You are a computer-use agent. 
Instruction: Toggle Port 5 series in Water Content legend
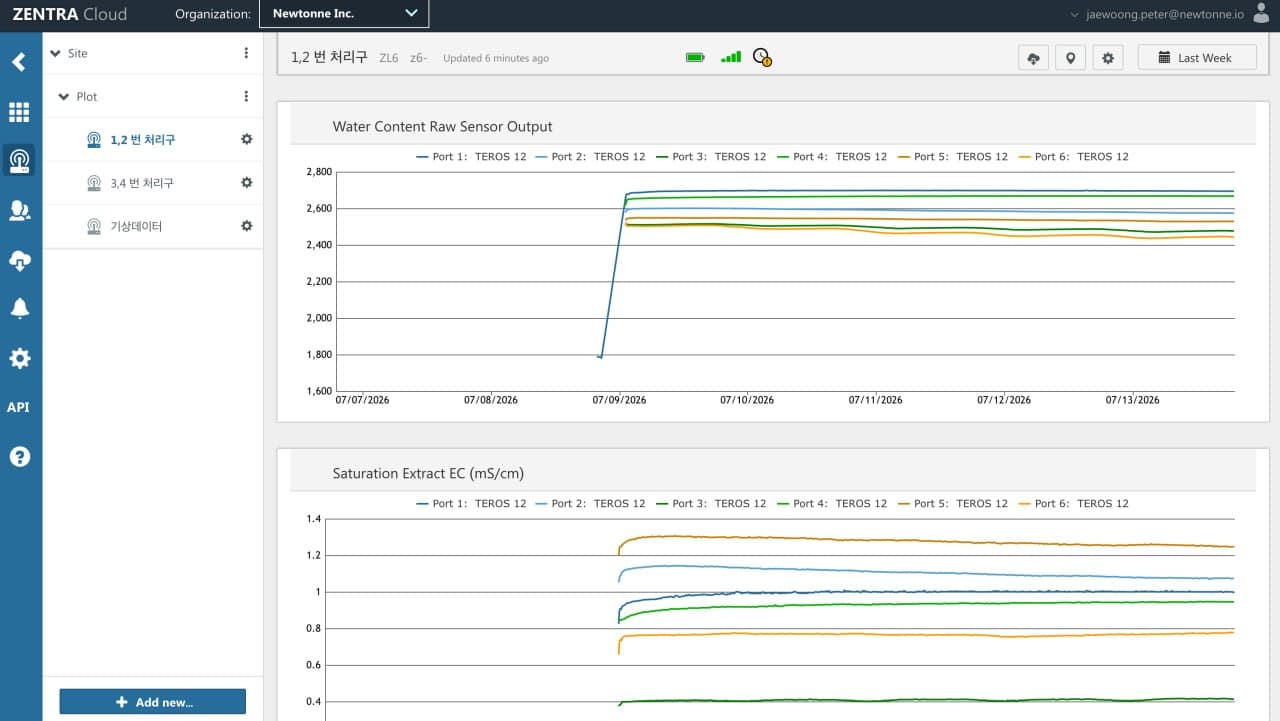pyautogui.click(x=953, y=157)
